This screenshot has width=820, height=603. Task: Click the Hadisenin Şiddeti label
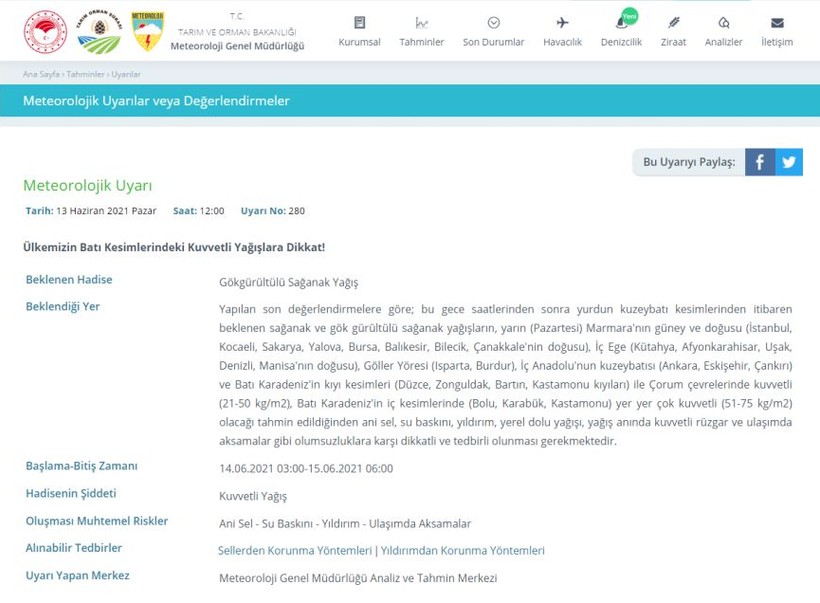pos(71,494)
